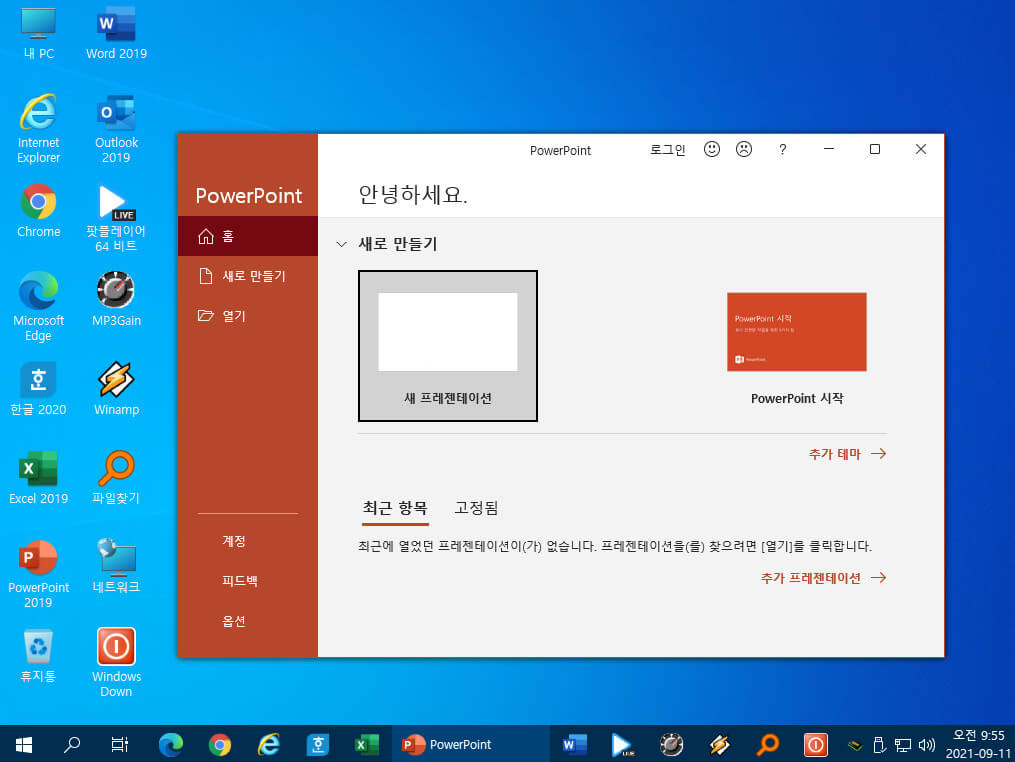Open the PowerPoint 시작 template thumbnail
Screen dimensions: 1015x762
(x=797, y=331)
